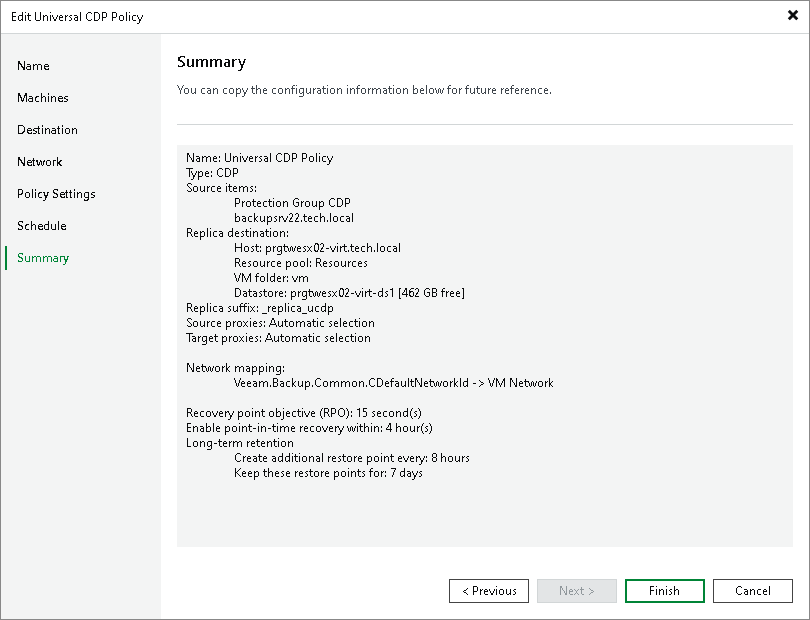Screen dimensions: 810x620
Task: Cancel the policy editing wizard
Action: [x=753, y=591]
